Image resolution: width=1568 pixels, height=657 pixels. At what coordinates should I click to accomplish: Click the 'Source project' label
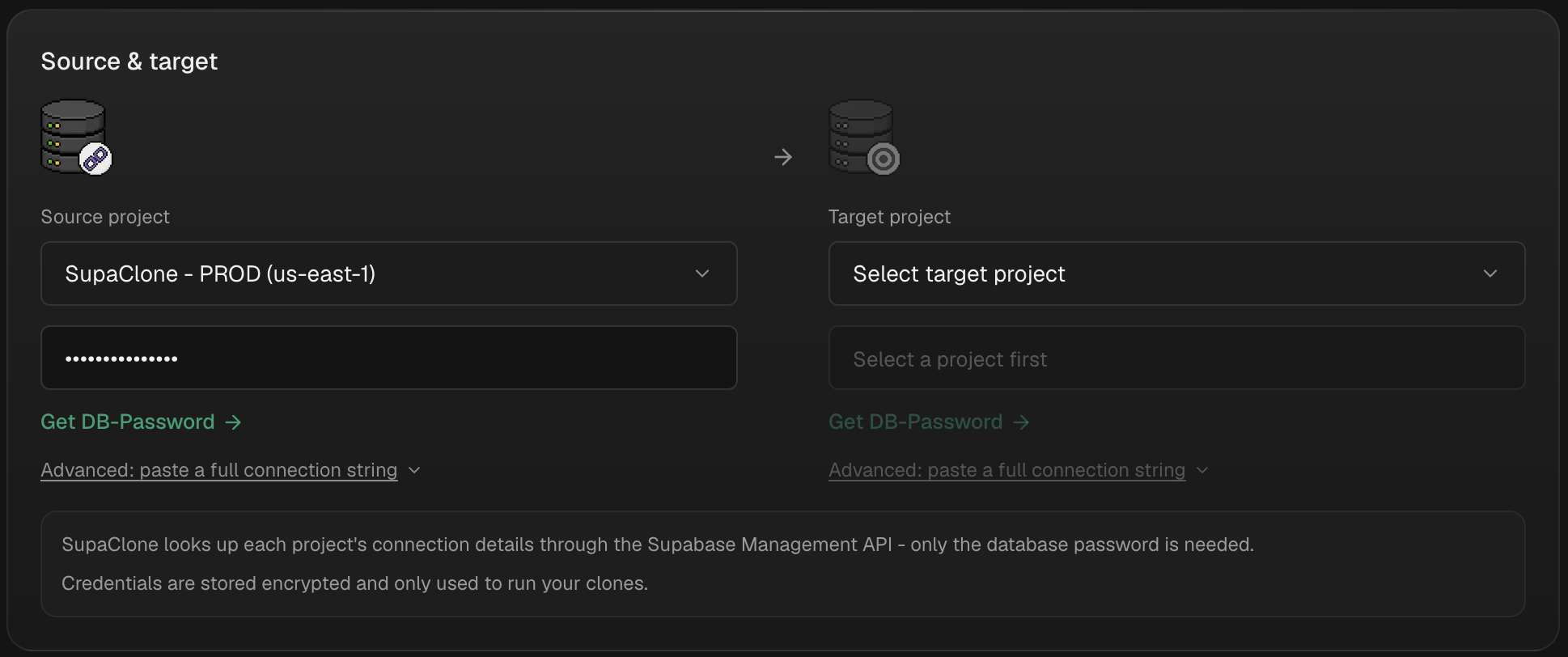[x=105, y=217]
